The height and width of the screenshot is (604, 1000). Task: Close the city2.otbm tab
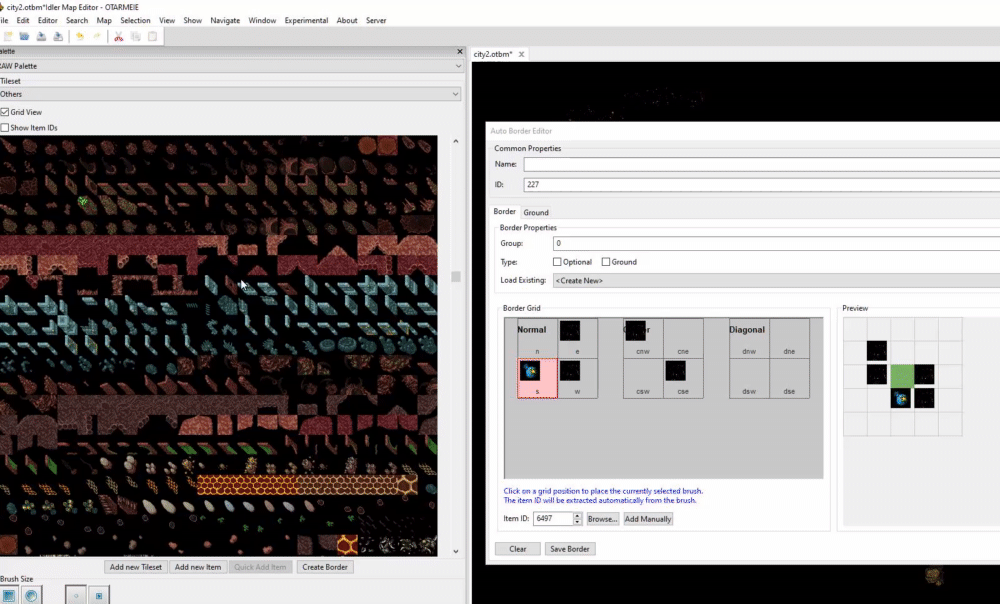522,54
